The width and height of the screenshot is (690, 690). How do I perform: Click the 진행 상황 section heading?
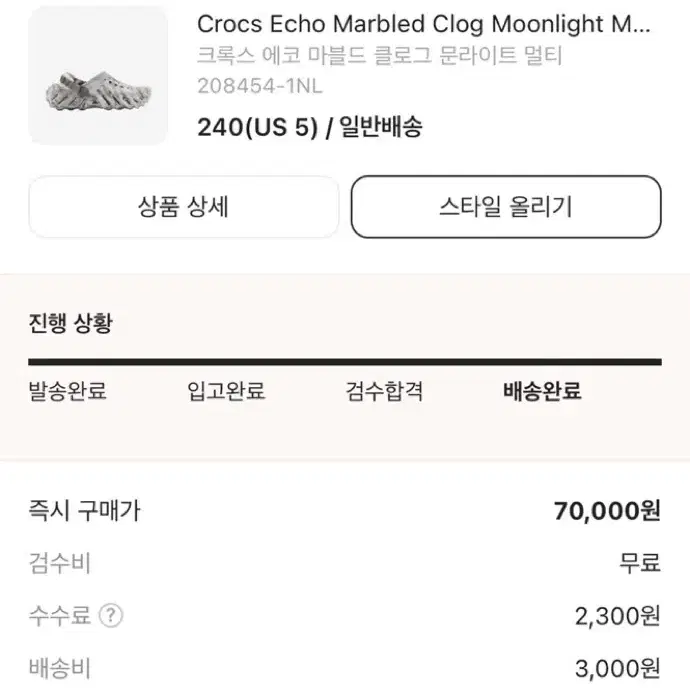[70, 323]
